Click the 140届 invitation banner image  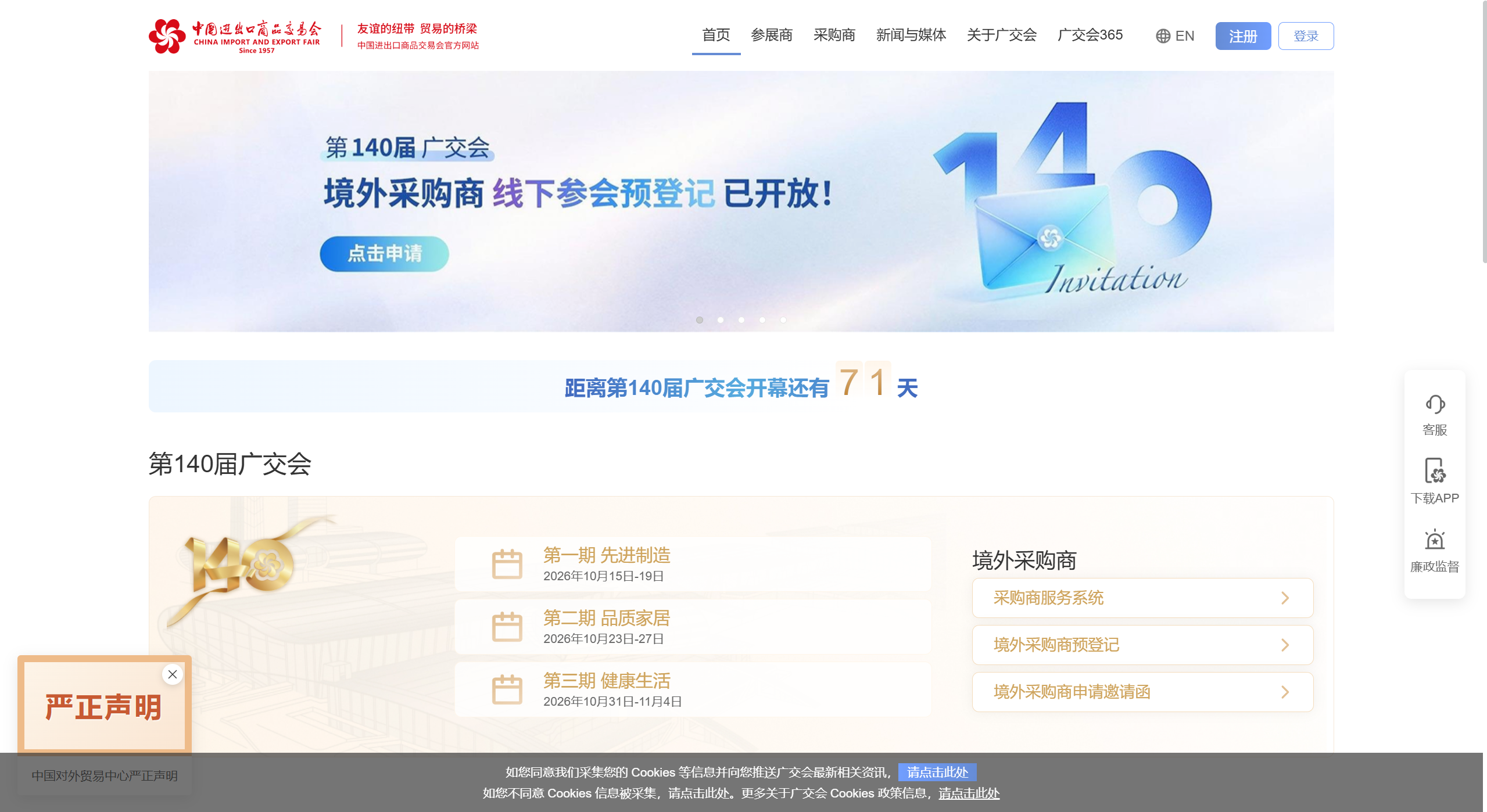click(x=741, y=202)
